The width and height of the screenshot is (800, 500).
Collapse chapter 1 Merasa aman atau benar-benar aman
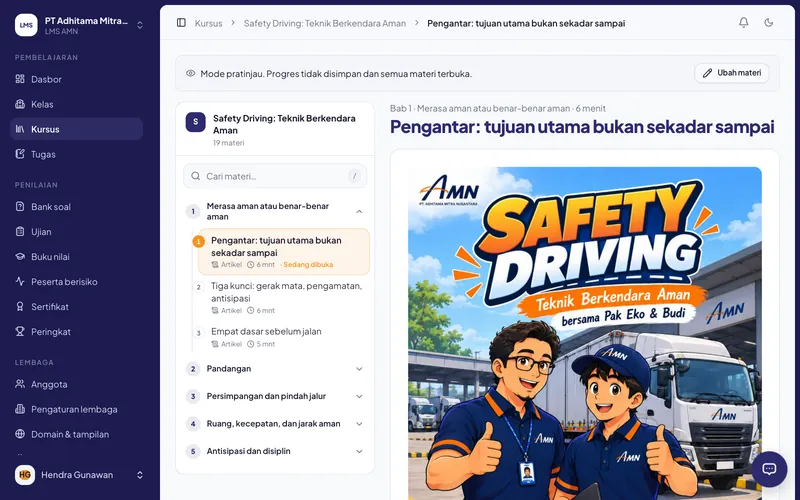tap(276, 211)
